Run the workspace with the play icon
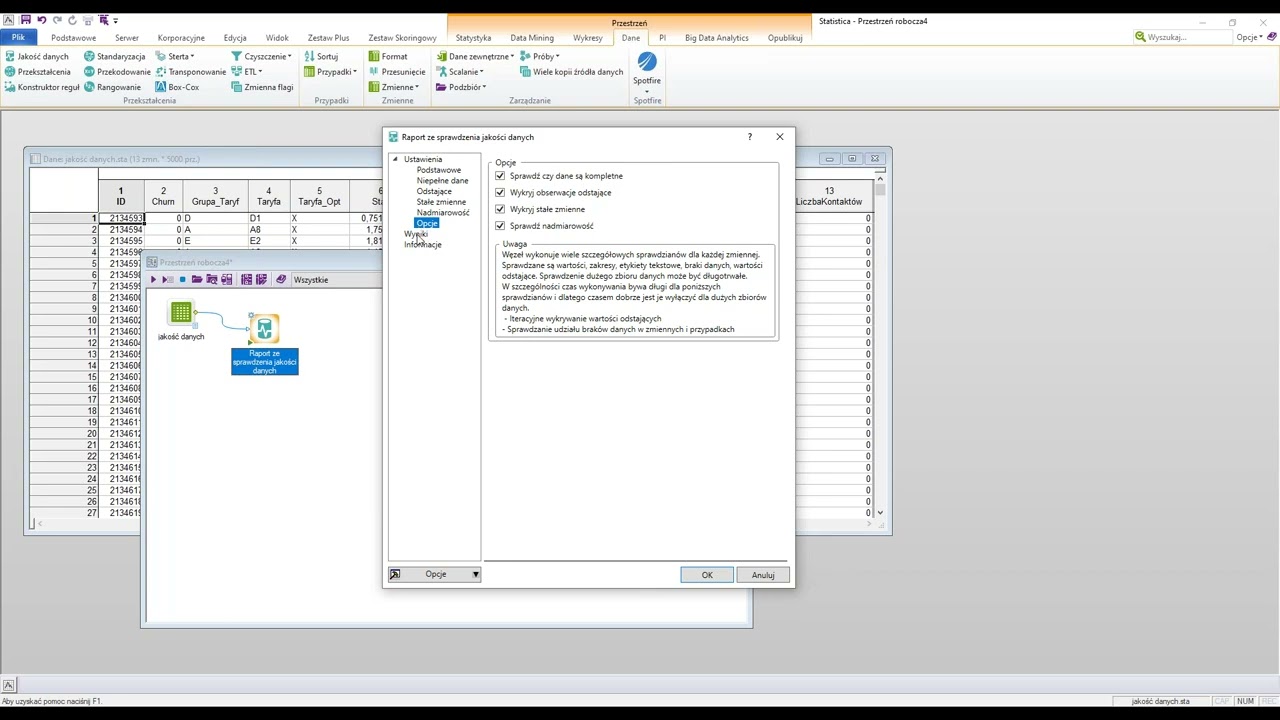This screenshot has height=720, width=1280. tap(153, 280)
